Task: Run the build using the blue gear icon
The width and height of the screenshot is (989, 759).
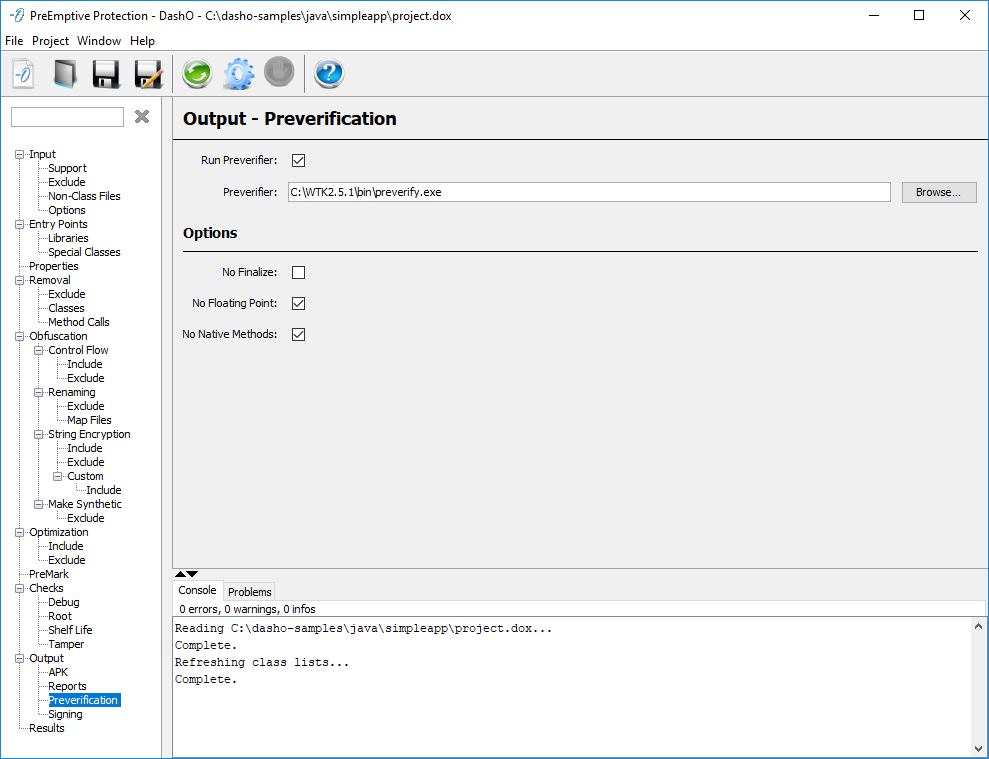Action: (238, 74)
